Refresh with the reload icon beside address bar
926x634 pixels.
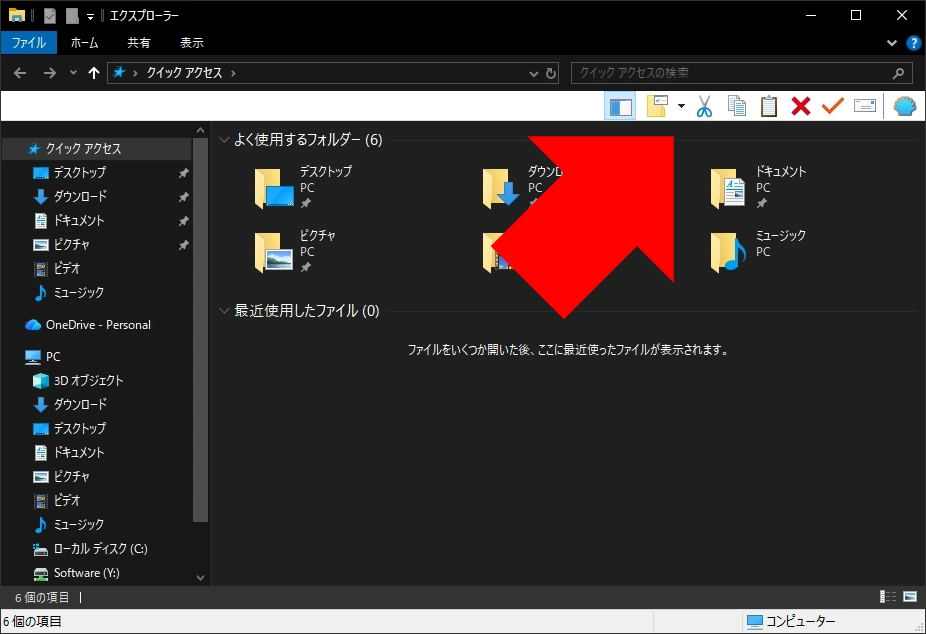[553, 72]
